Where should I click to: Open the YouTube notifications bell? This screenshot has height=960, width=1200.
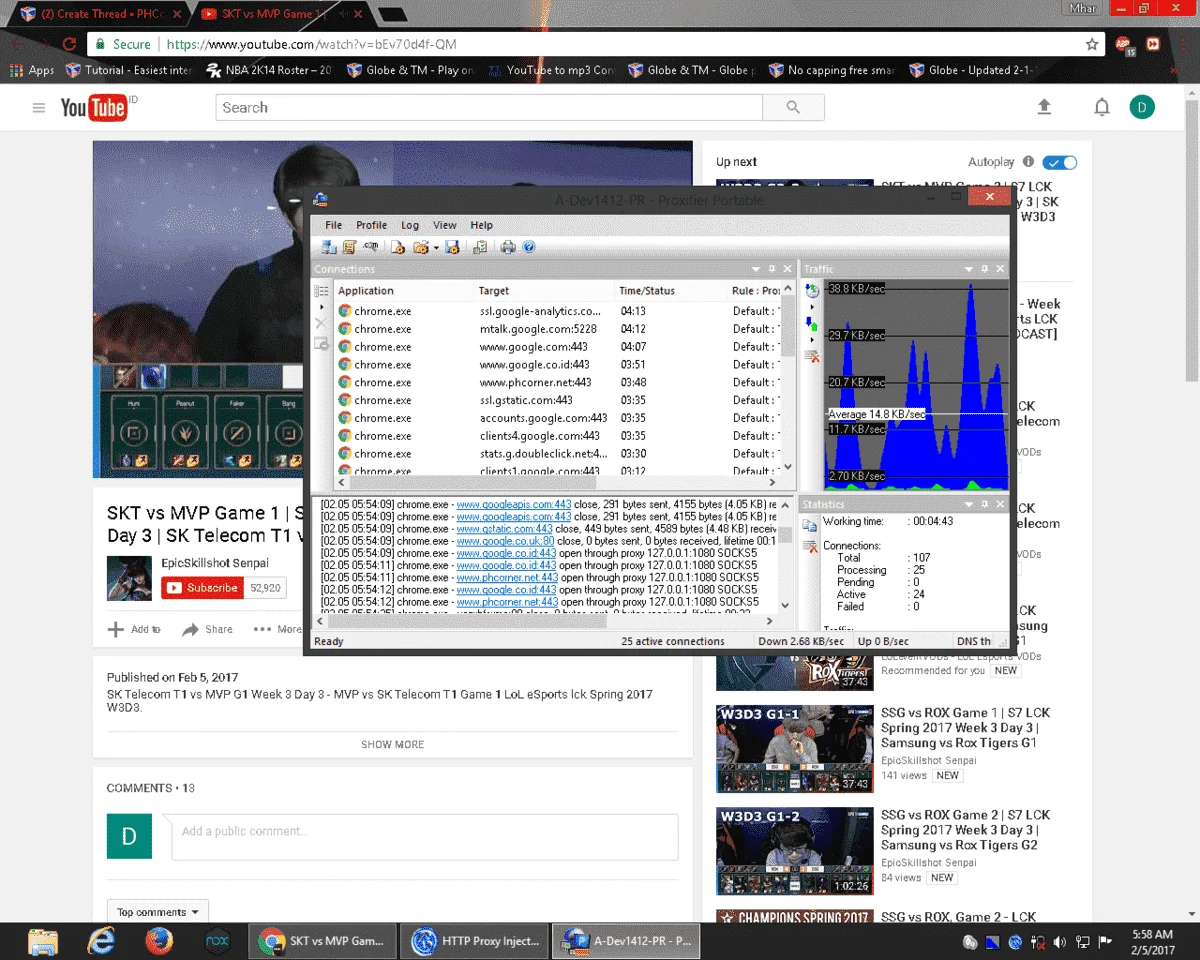pos(1101,107)
